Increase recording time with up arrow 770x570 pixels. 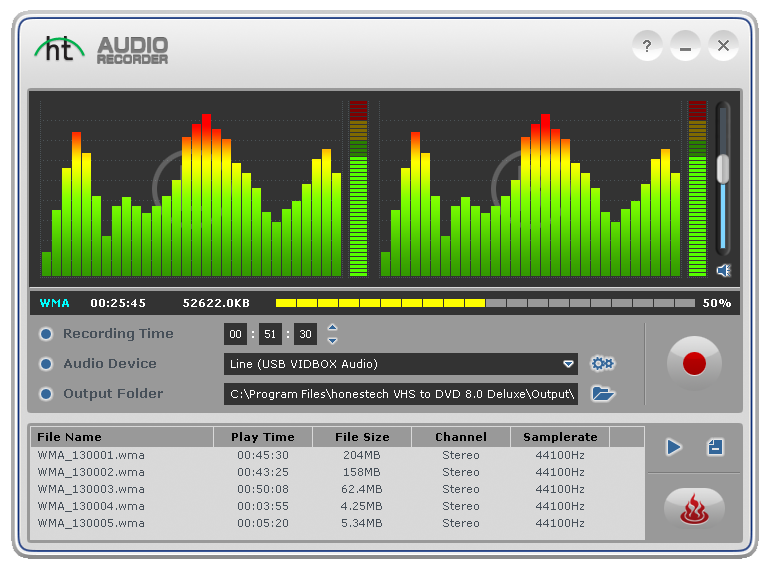(x=333, y=328)
